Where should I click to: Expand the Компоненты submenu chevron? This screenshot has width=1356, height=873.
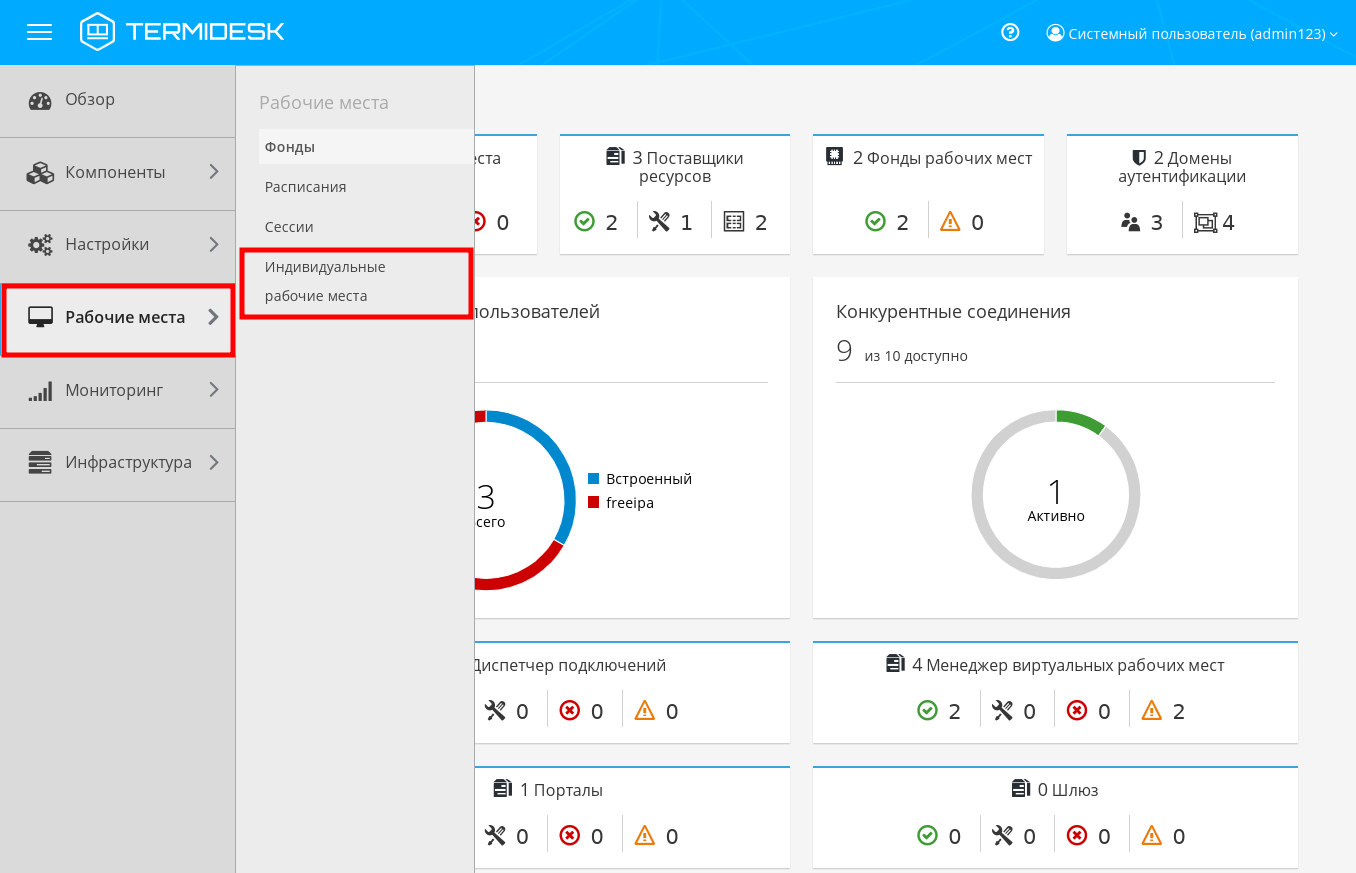(x=213, y=172)
